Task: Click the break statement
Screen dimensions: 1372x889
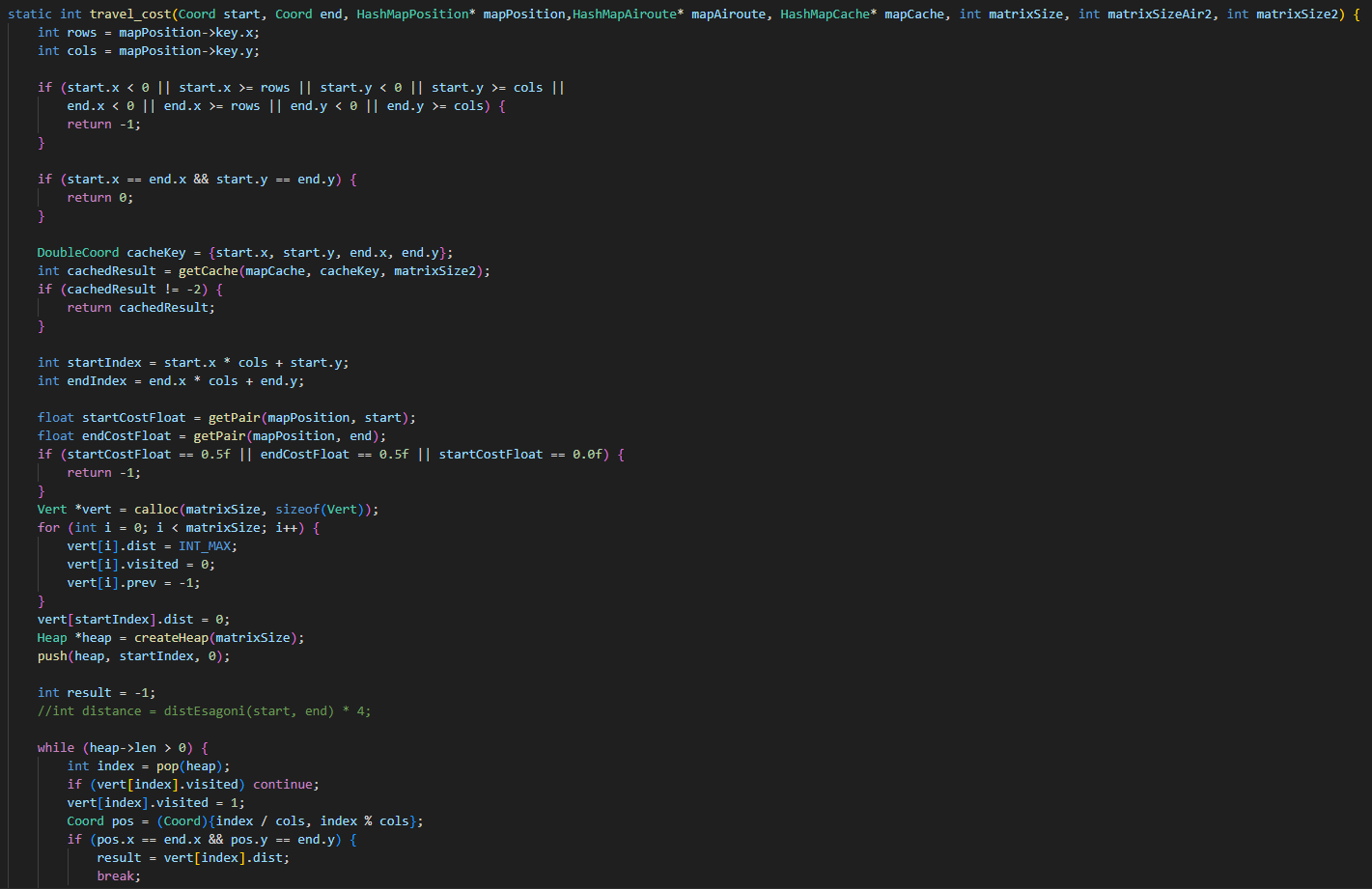Action: point(116,876)
